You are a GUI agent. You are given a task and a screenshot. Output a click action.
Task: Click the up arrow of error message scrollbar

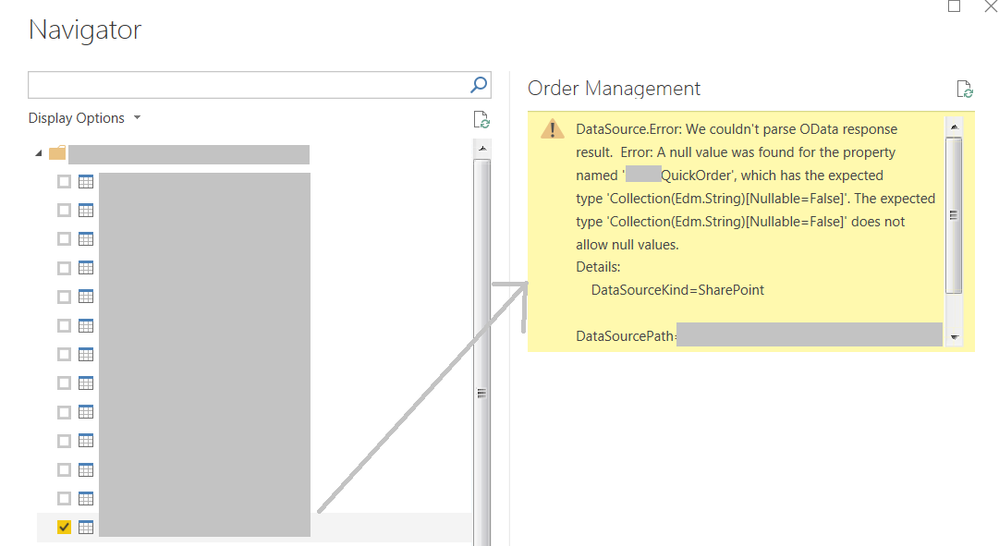click(x=954, y=127)
